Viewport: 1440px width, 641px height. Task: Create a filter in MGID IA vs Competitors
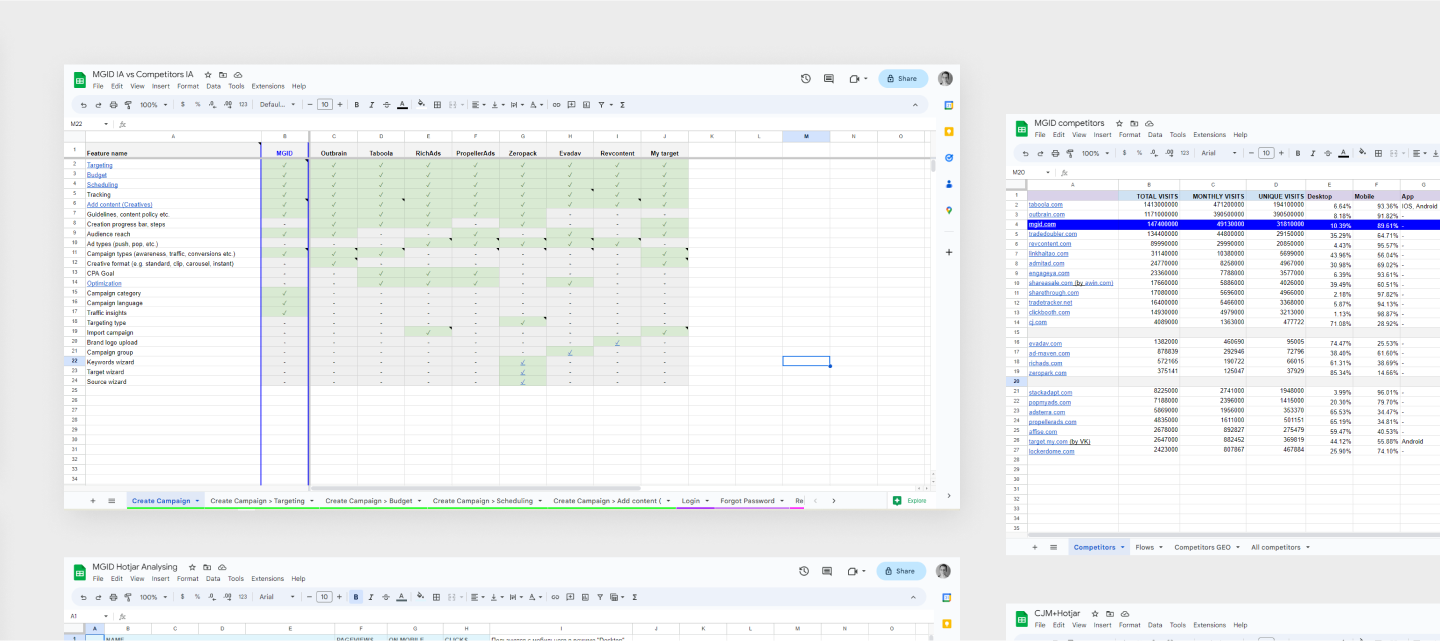pyautogui.click(x=602, y=104)
